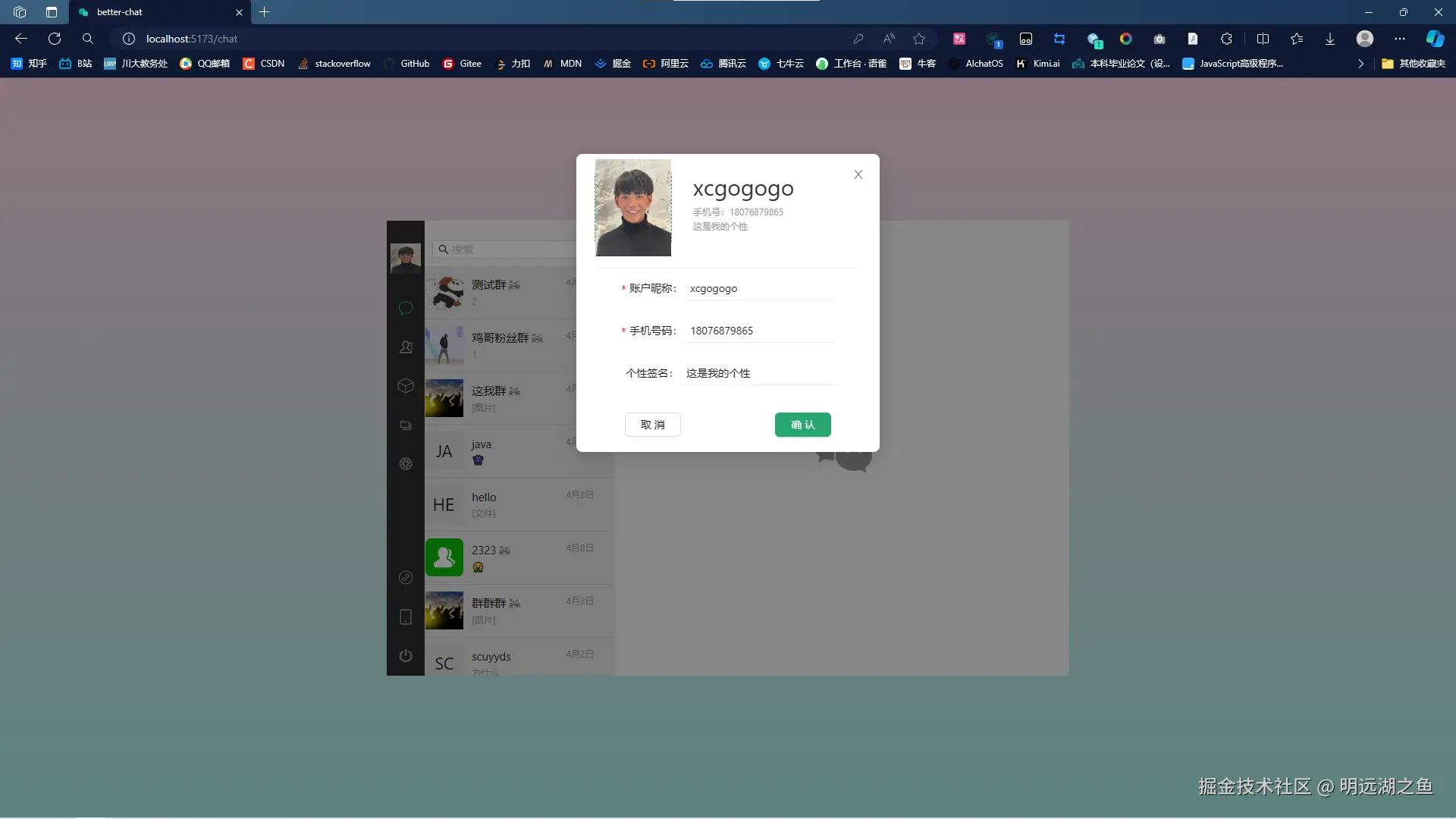Open the GitHub bookmark
Image resolution: width=1456 pixels, height=819 pixels.
click(x=407, y=64)
